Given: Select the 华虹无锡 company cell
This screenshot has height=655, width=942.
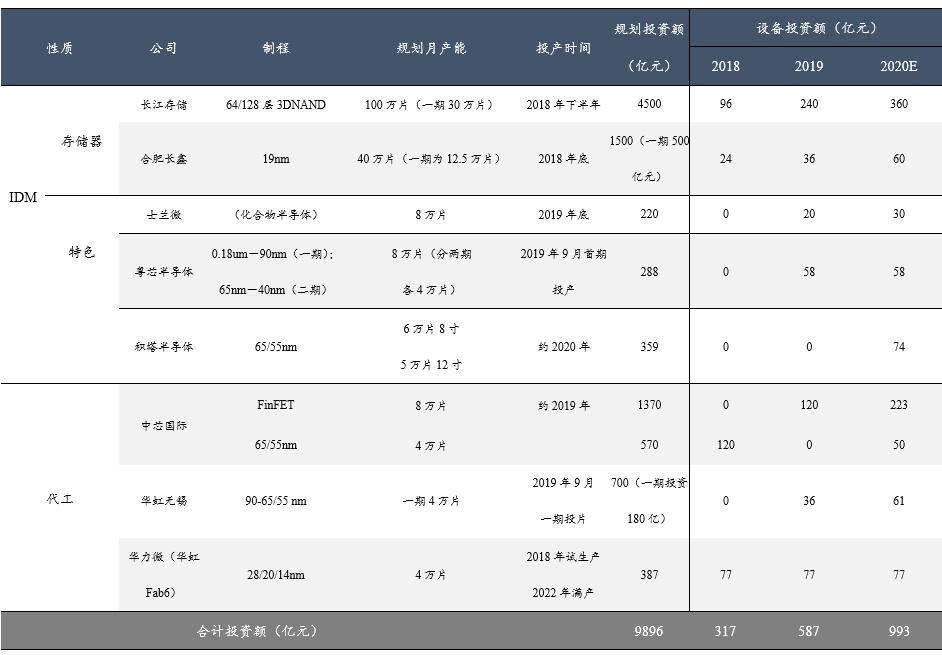Looking at the screenshot, I should (163, 501).
